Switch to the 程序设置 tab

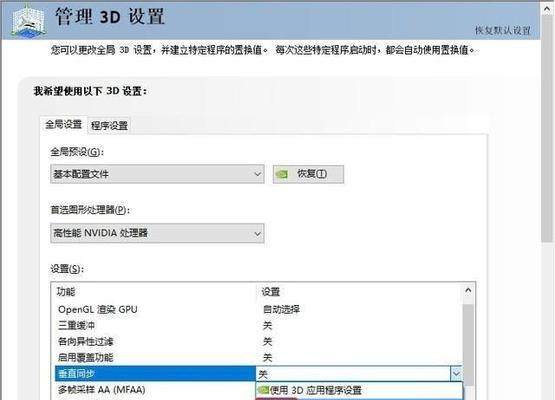(109, 126)
